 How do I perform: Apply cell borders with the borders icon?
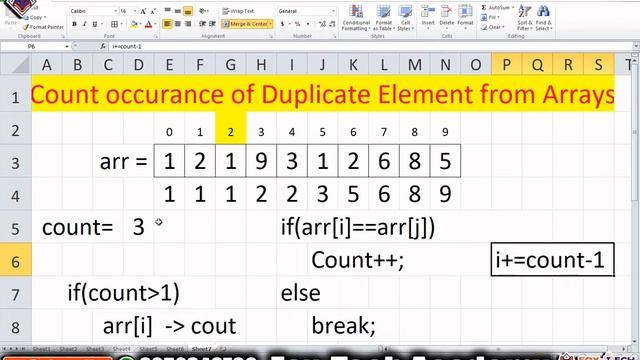115,24
